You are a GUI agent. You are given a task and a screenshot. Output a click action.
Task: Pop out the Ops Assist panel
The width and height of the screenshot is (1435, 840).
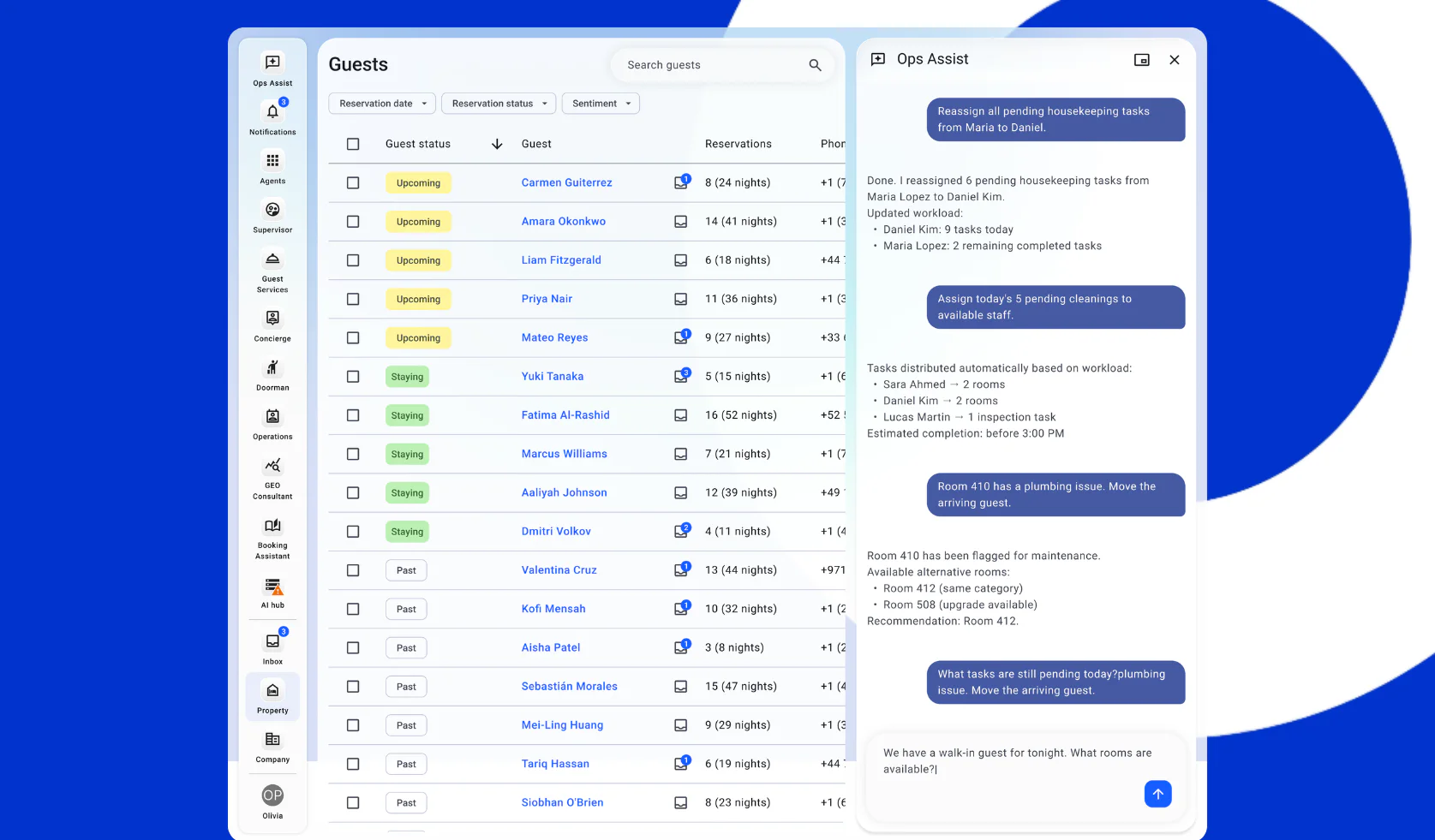click(1141, 60)
